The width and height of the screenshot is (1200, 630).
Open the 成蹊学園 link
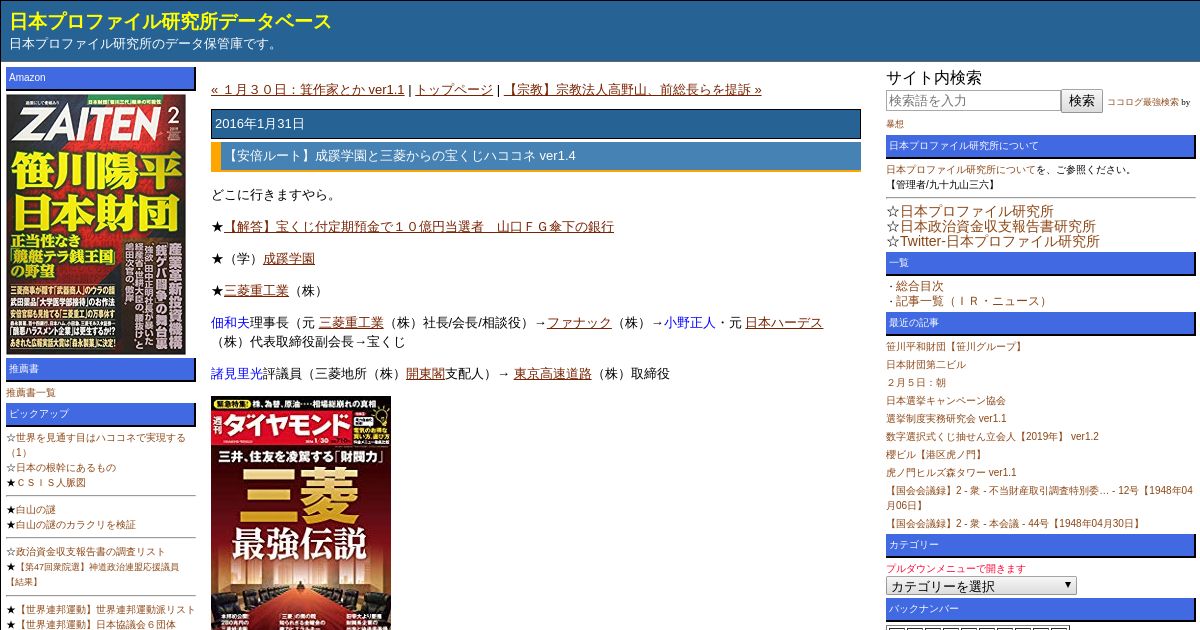(289, 259)
